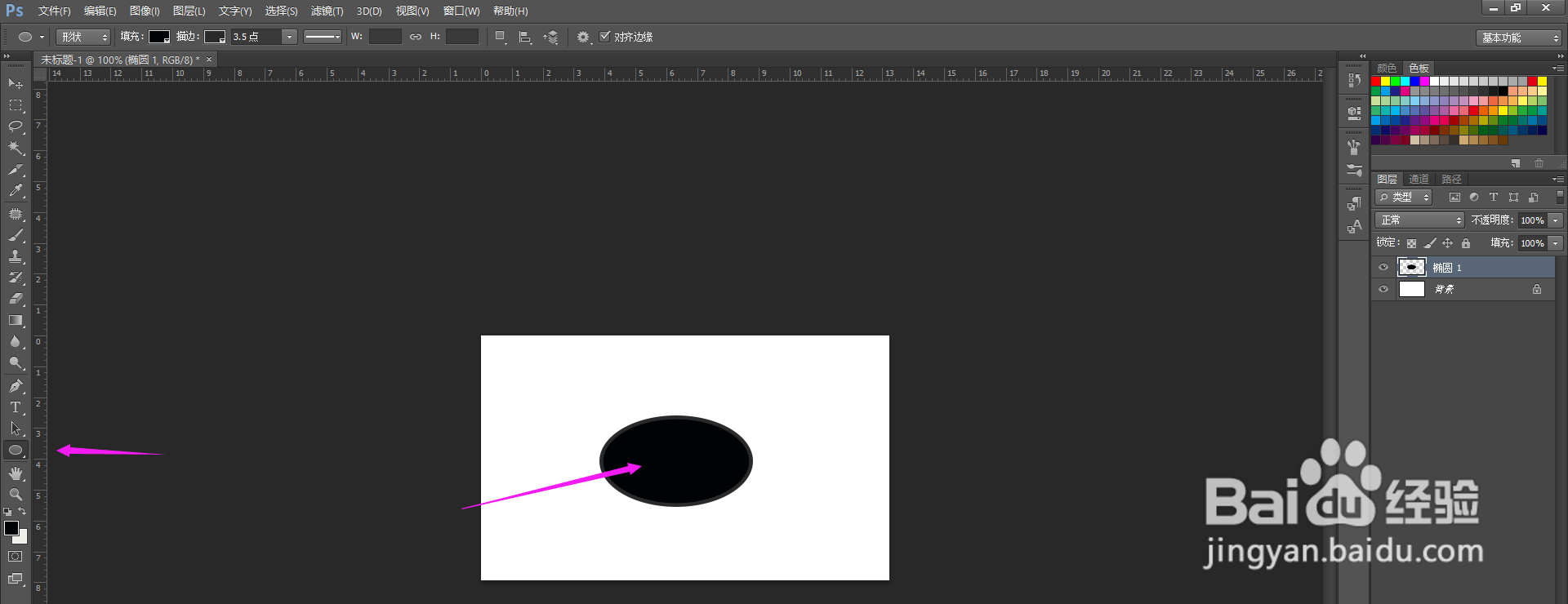Viewport: 1568px width, 604px height.
Task: Open the tool preset picker arrow
Action: (42, 37)
